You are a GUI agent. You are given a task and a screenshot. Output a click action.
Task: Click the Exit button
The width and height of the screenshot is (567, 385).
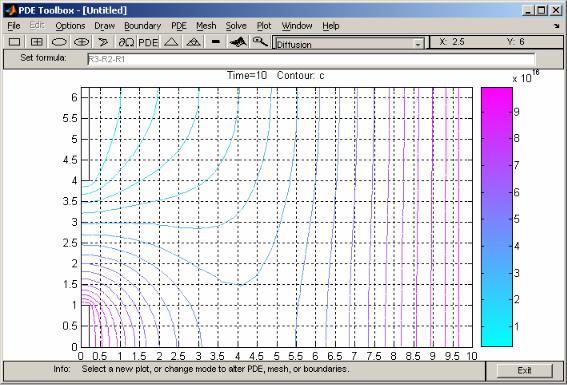click(524, 371)
